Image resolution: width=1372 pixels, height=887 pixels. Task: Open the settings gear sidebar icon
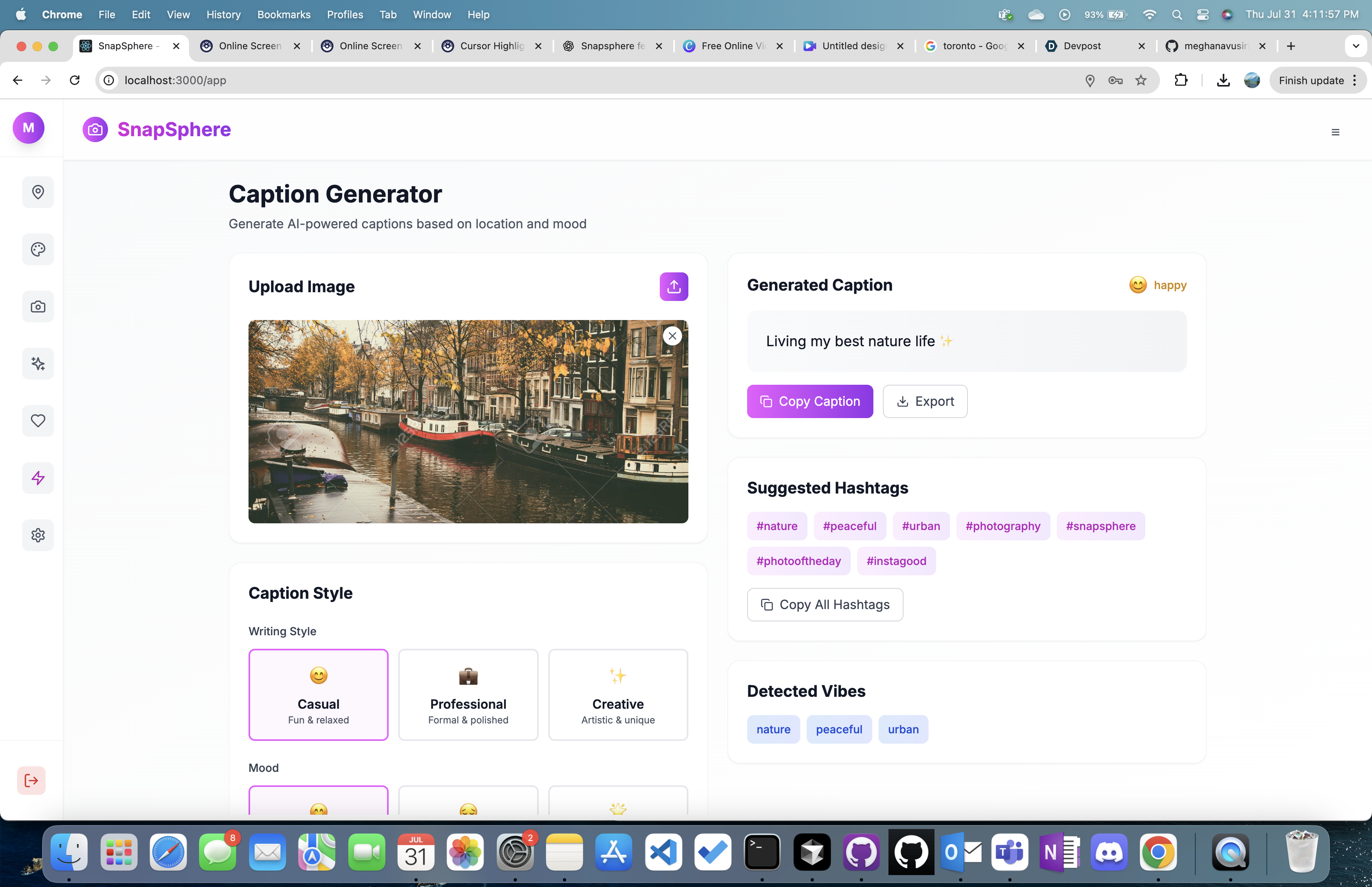click(x=38, y=535)
